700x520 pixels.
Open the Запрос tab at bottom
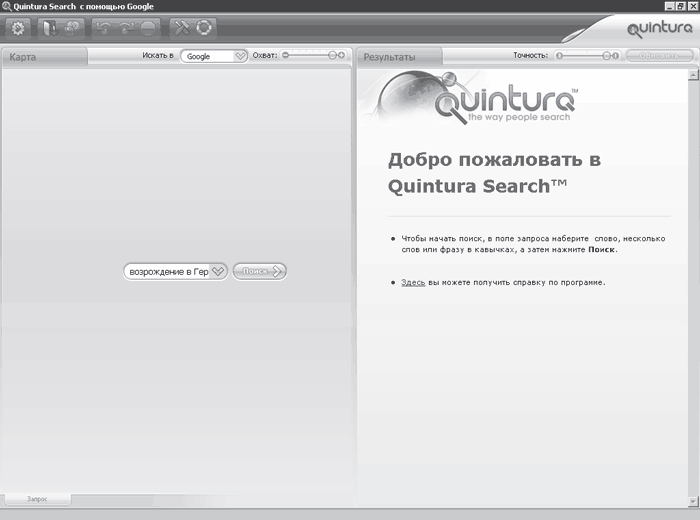[x=37, y=498]
